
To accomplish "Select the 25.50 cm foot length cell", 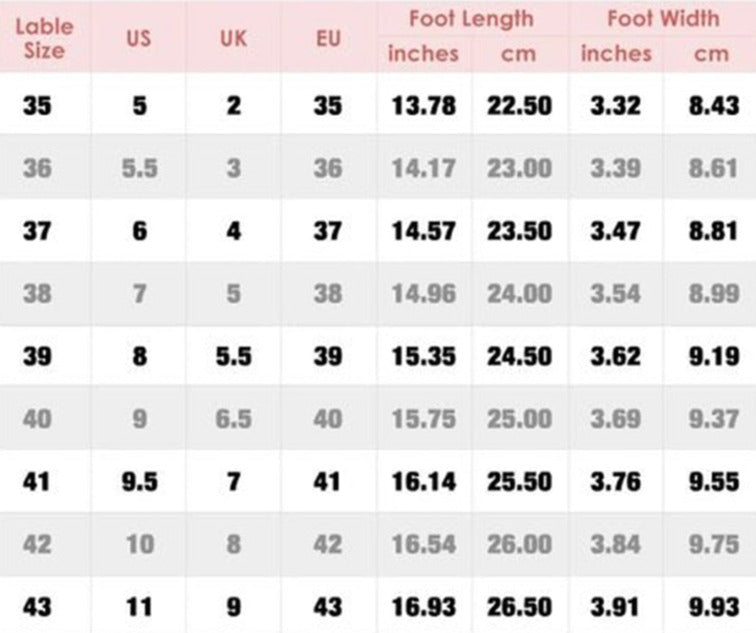I will (519, 482).
